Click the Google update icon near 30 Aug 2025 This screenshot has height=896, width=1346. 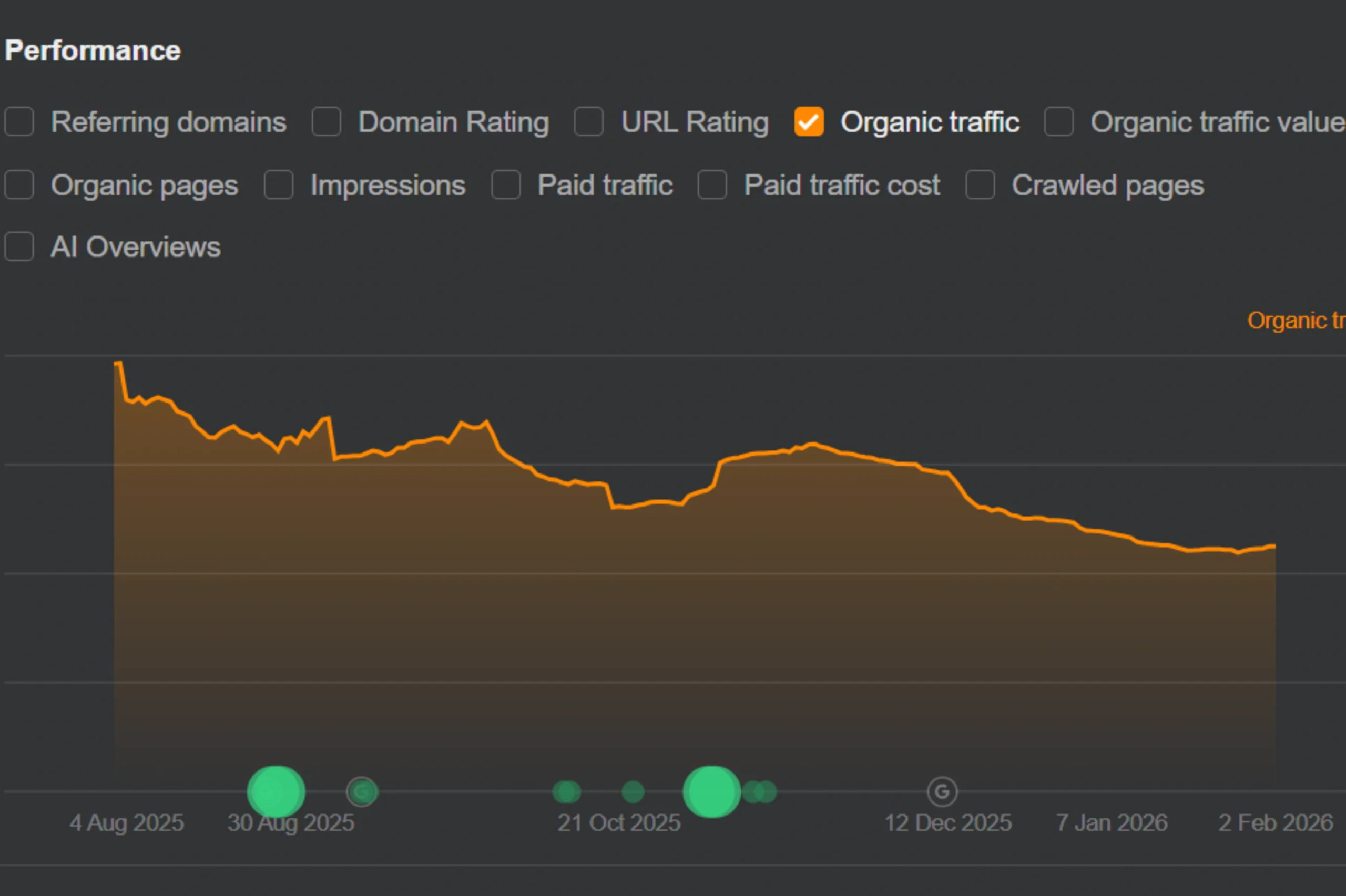362,791
